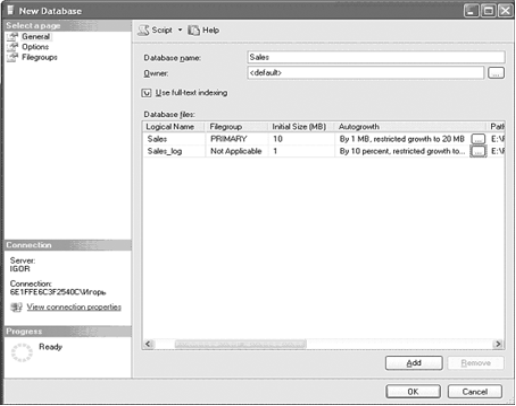Click the Sales_log row path cell
This screenshot has height=406, width=516.
point(497,151)
